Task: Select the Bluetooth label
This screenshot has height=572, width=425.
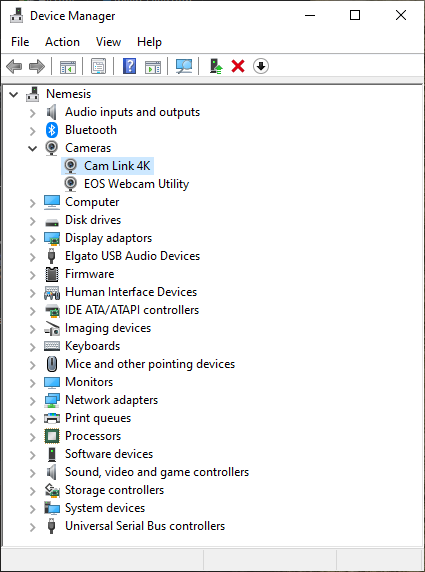Action: 91,130
